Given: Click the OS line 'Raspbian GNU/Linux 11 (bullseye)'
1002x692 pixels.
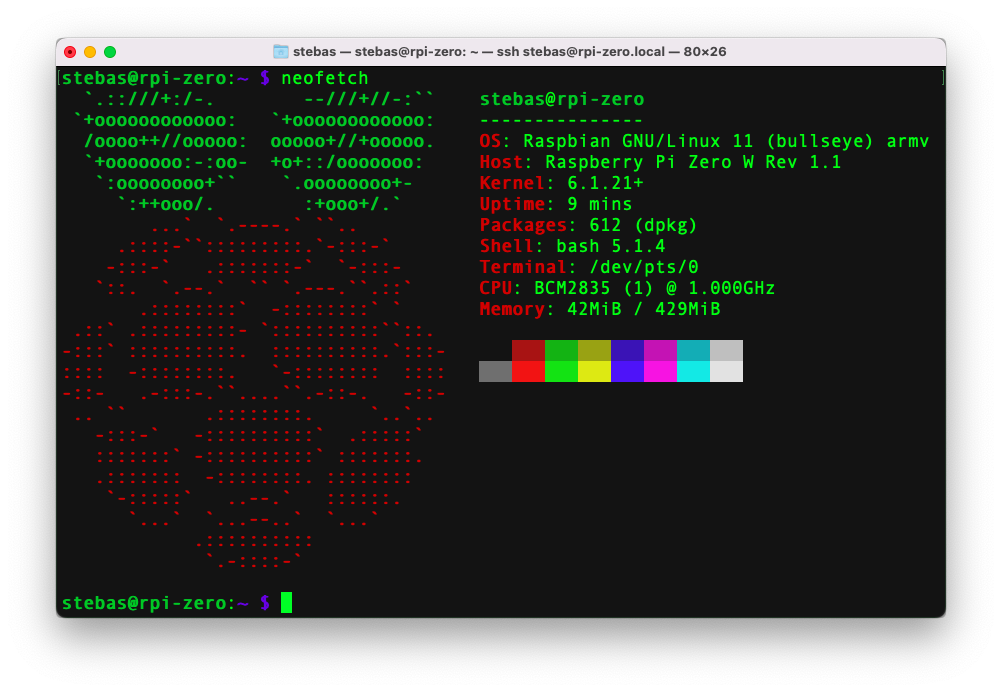Looking at the screenshot, I should [x=698, y=141].
